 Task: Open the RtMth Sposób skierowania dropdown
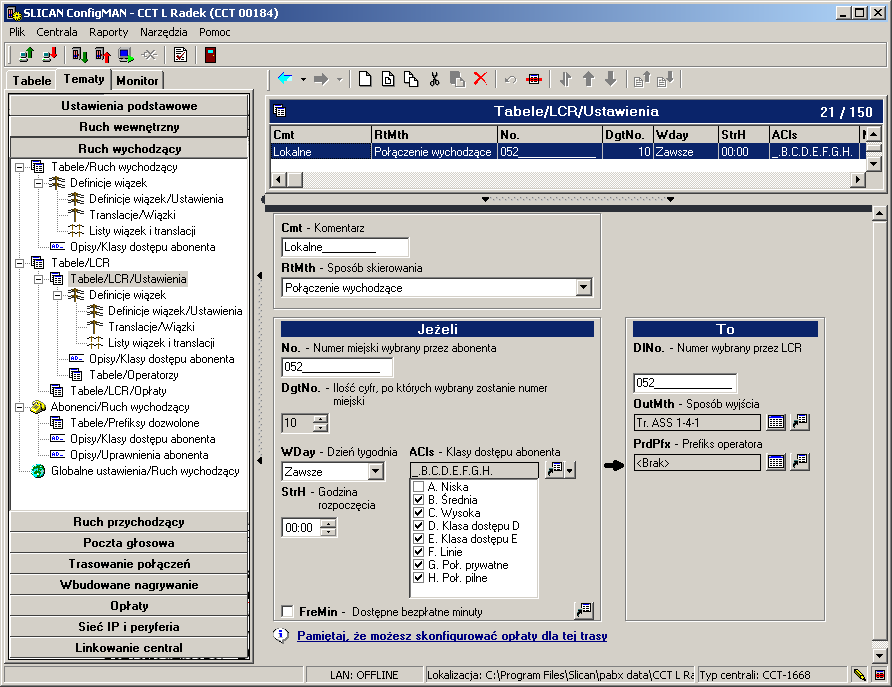coord(584,288)
